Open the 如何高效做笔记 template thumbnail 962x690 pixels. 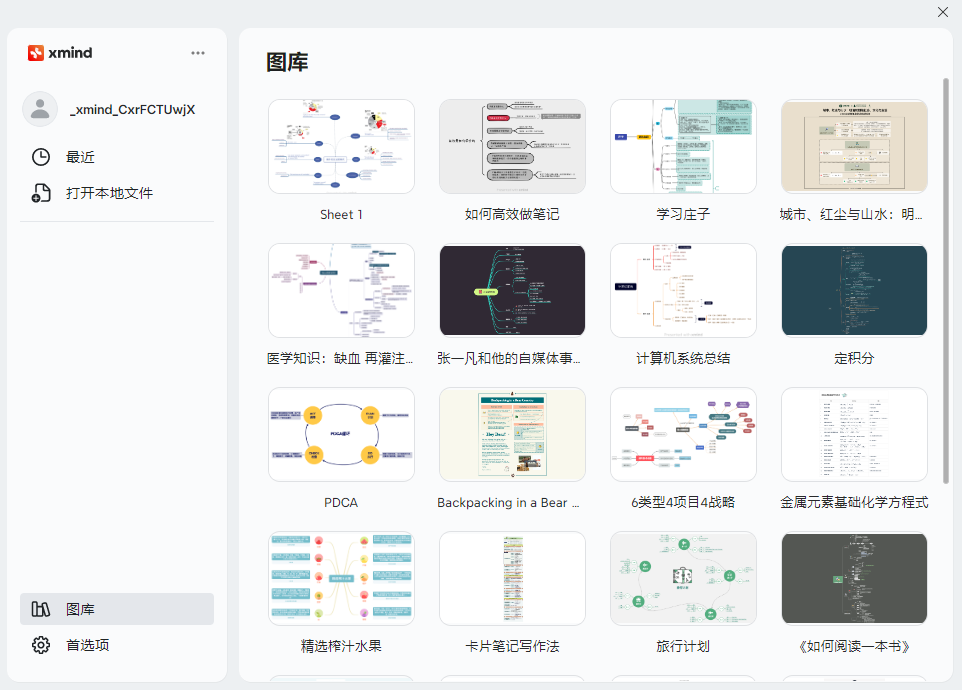click(512, 146)
